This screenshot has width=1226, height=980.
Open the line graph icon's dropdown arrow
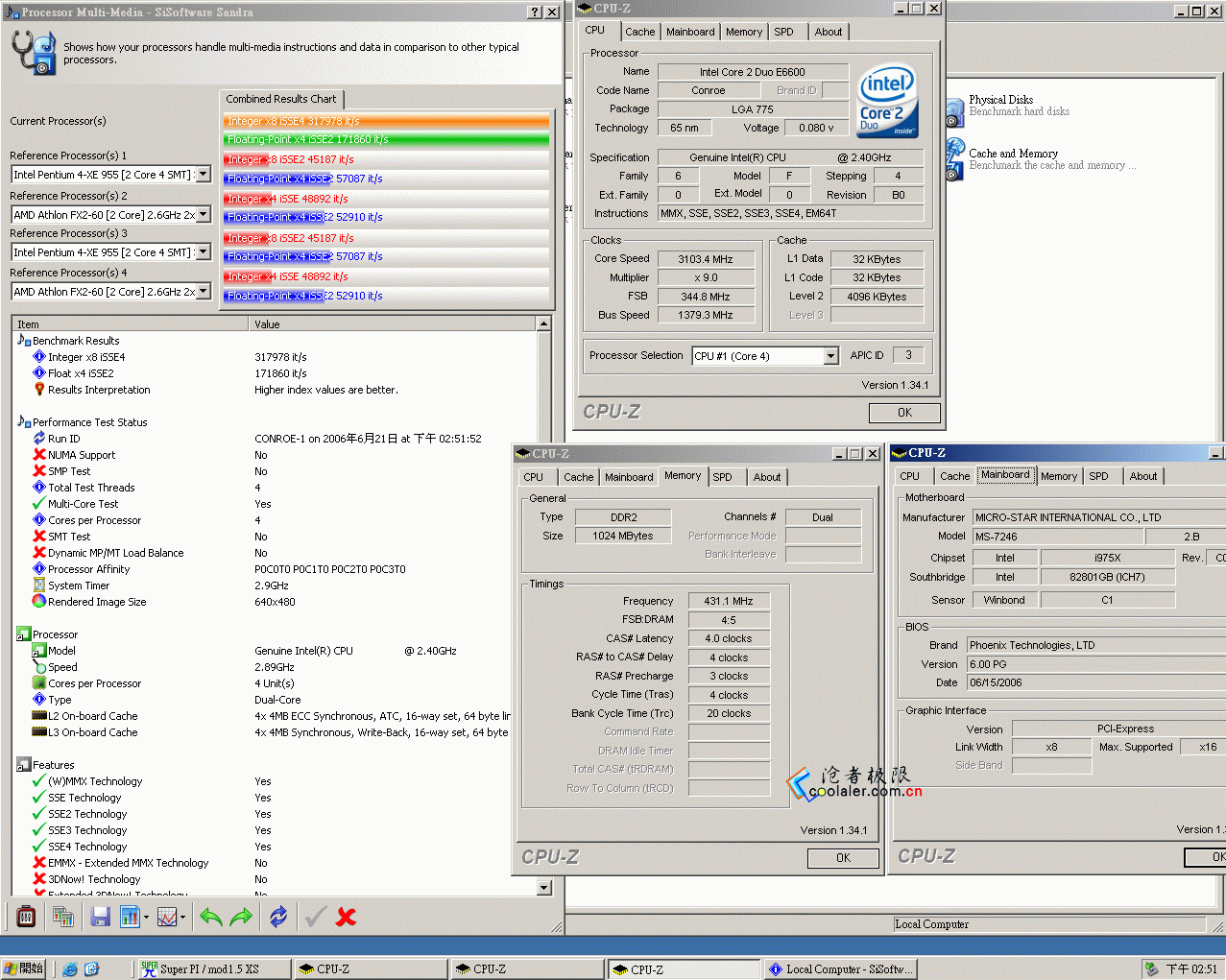182,917
